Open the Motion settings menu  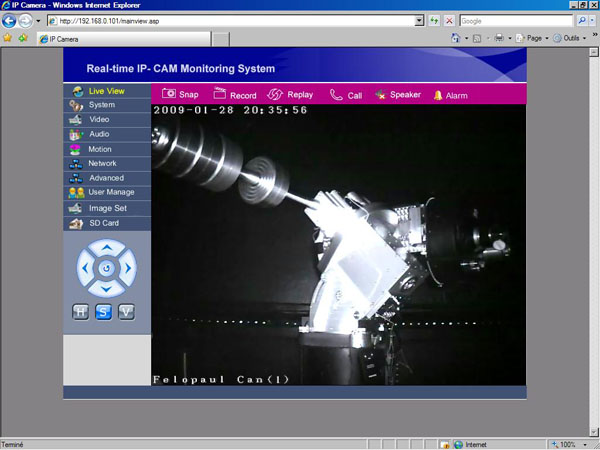click(100, 149)
